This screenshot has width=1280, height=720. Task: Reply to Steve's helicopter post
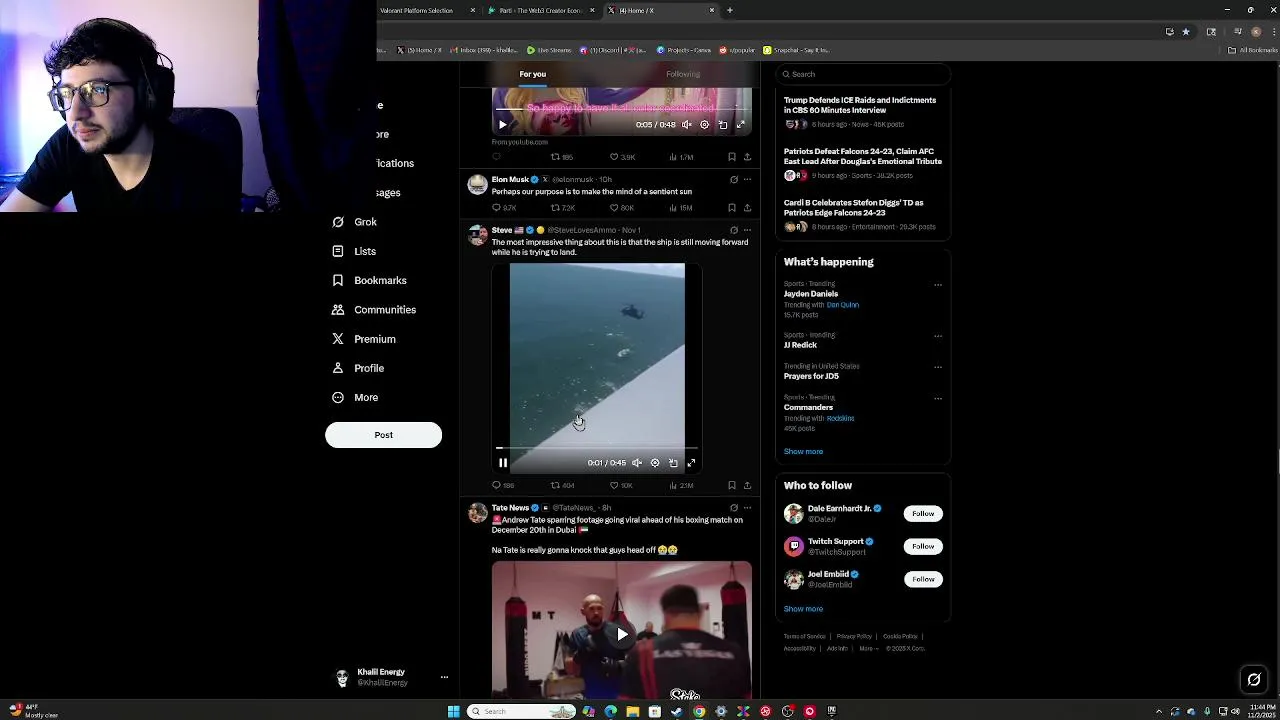click(503, 486)
